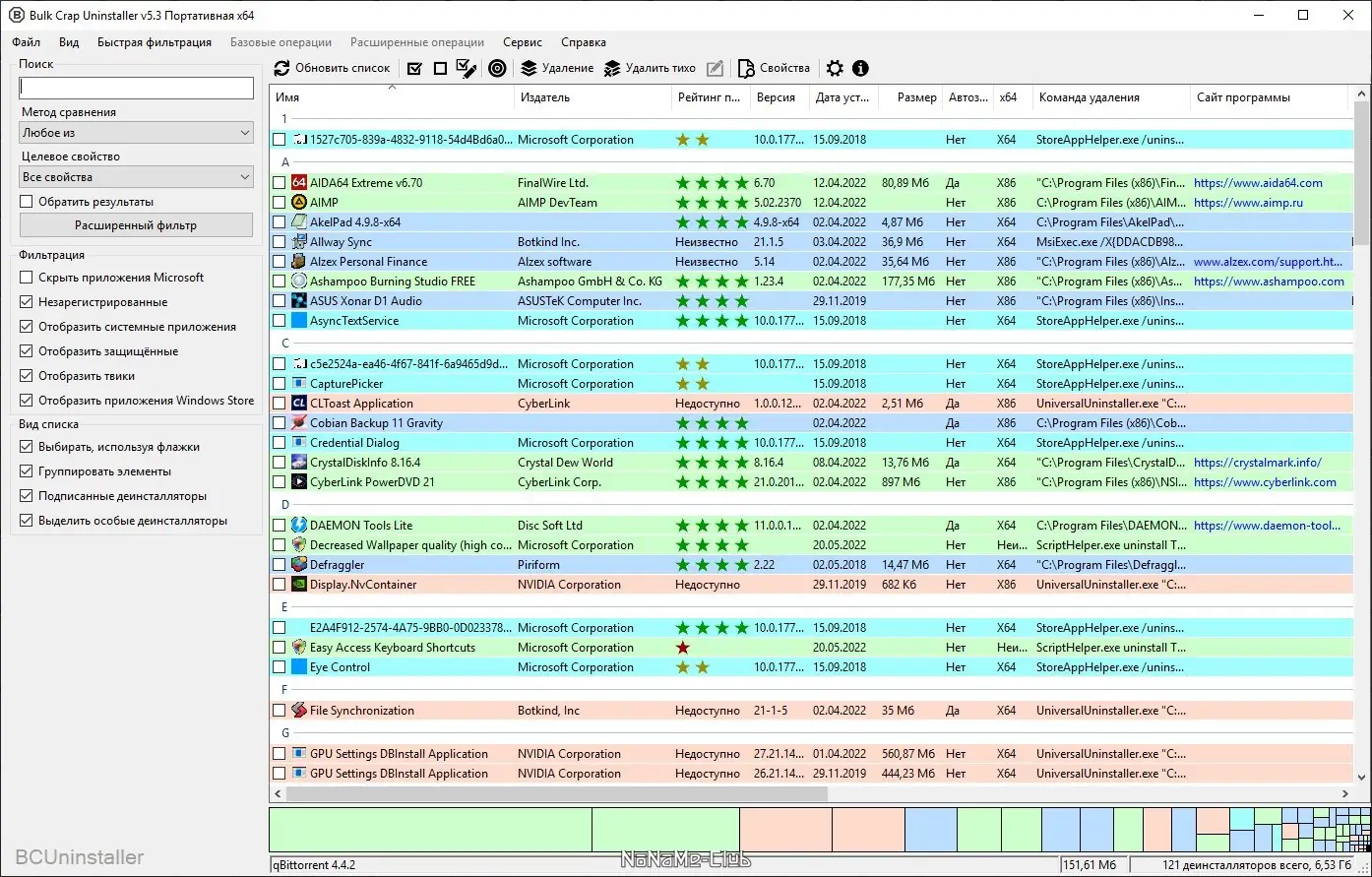The image size is (1372, 877).
Task: Click the 'qBittorrent 4.4.2' status bar text
Action: click(315, 865)
